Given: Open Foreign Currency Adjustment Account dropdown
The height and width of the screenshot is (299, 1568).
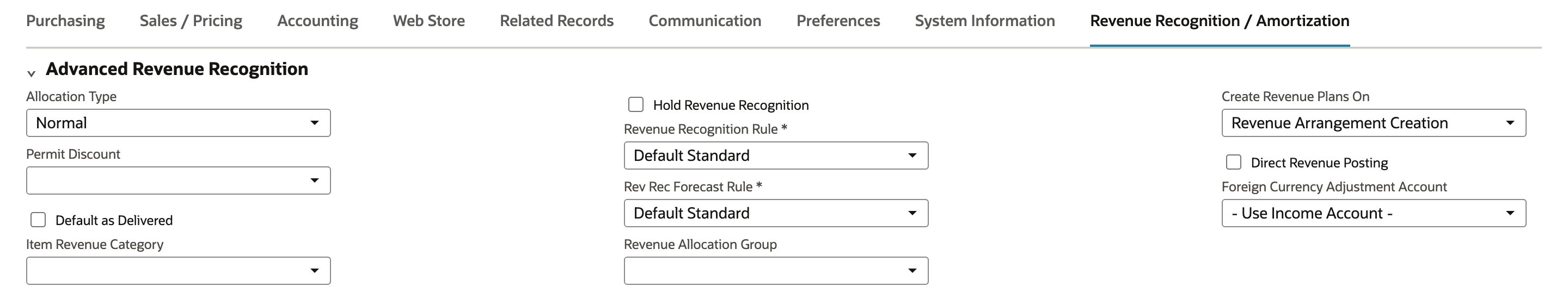Looking at the screenshot, I should click(x=1374, y=213).
